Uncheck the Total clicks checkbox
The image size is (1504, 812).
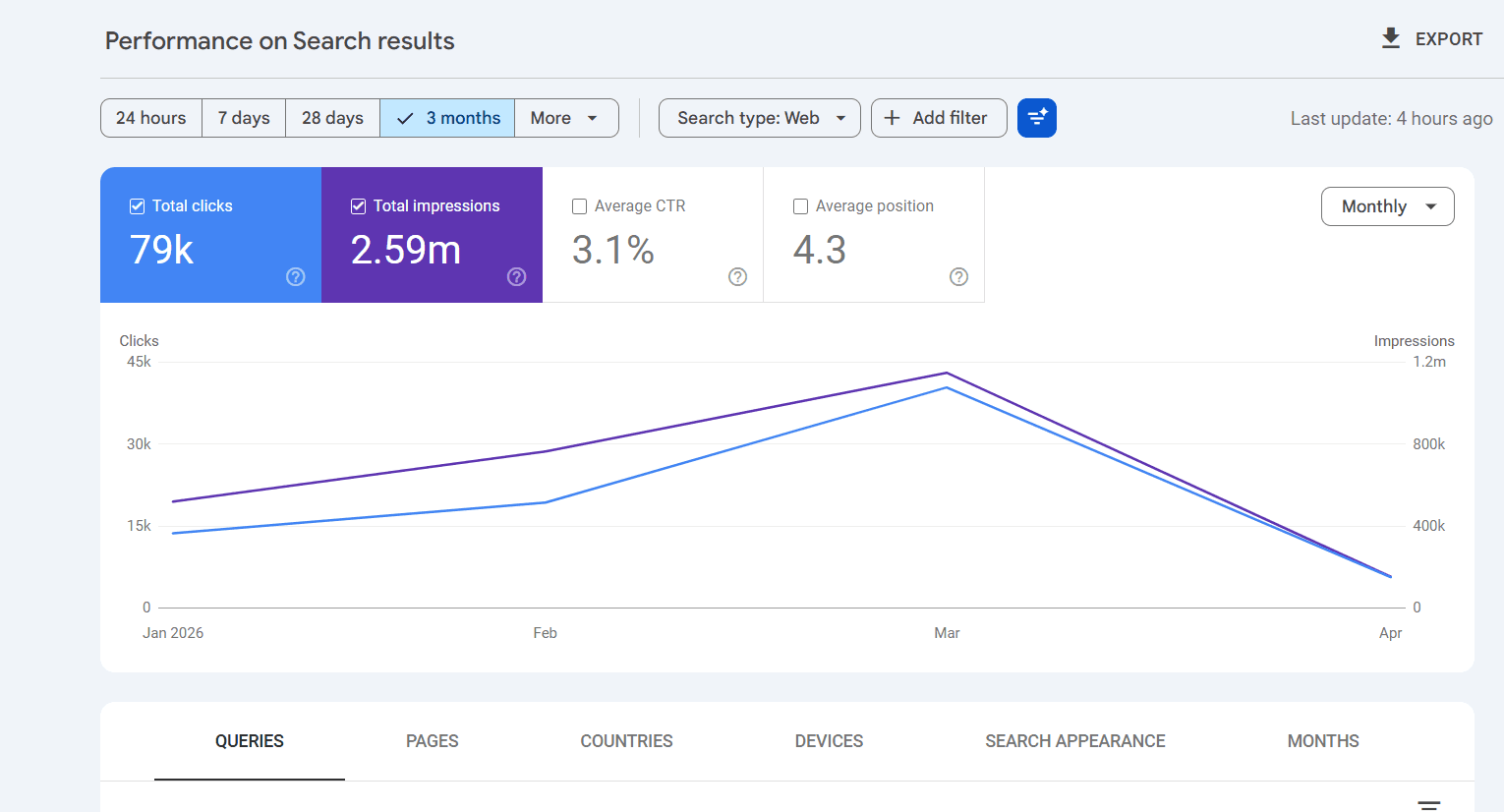coord(137,205)
